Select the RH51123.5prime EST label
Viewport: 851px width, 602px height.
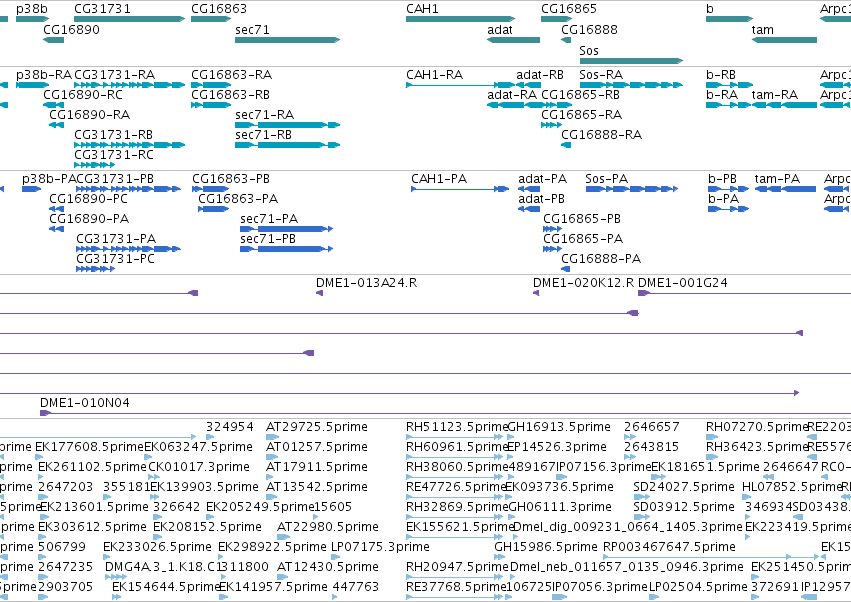(x=457, y=427)
